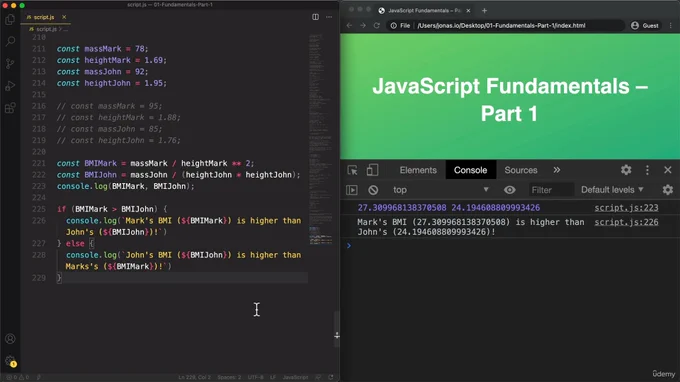This screenshot has width=680, height=382.
Task: Click line number 221 in the gutter
Action: click(x=39, y=163)
